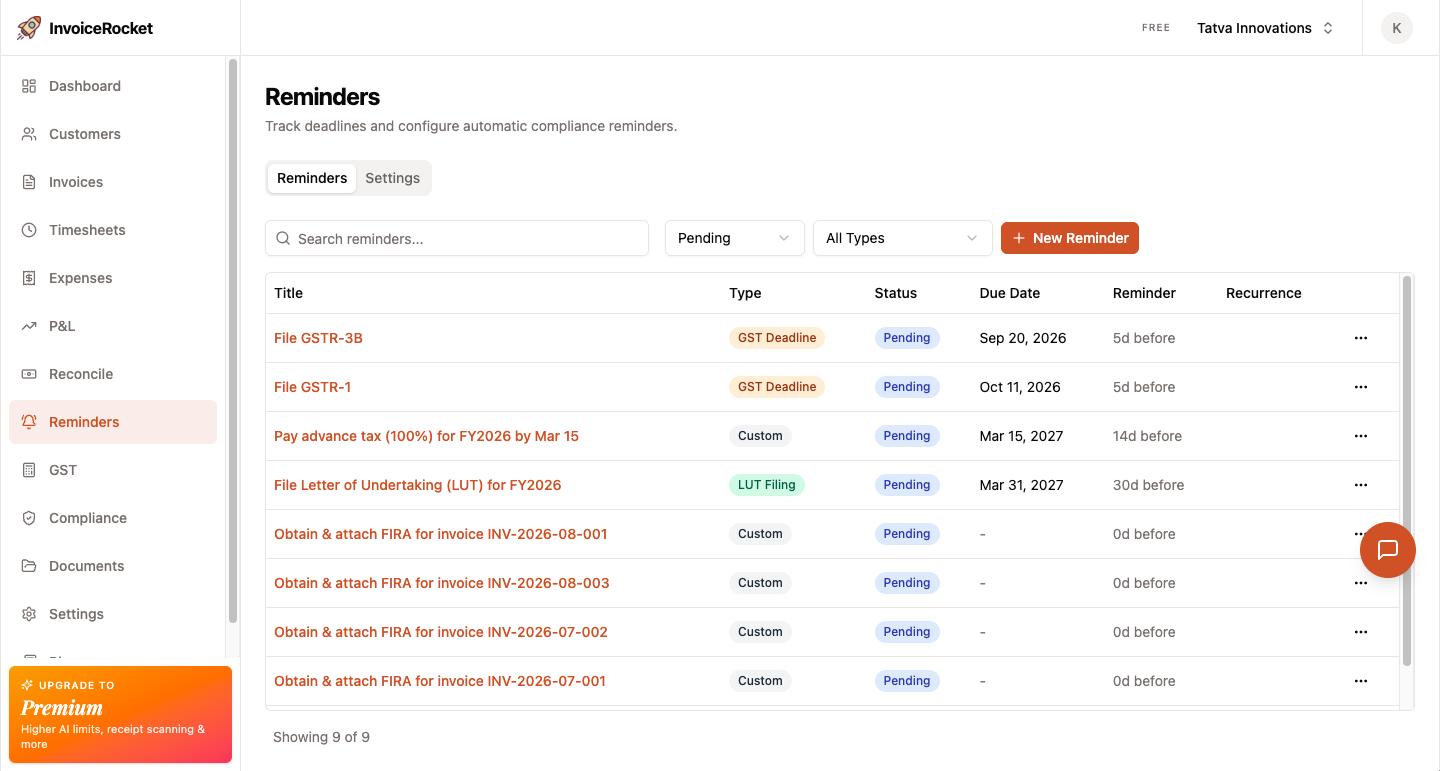Open the Pay advance tax FY2026 reminder
Image resolution: width=1440 pixels, height=771 pixels.
pyautogui.click(x=426, y=436)
